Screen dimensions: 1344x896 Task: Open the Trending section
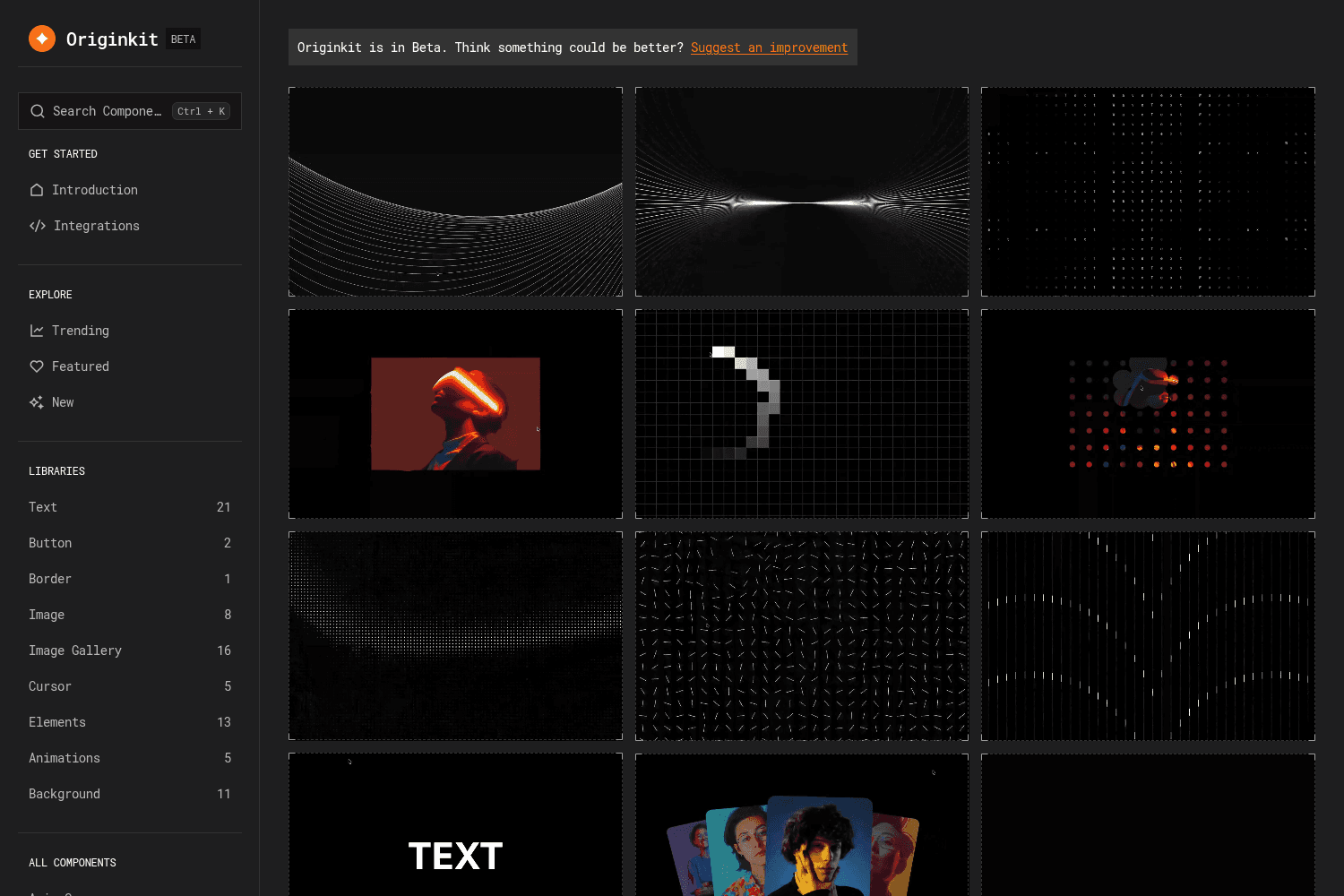pyautogui.click(x=130, y=331)
